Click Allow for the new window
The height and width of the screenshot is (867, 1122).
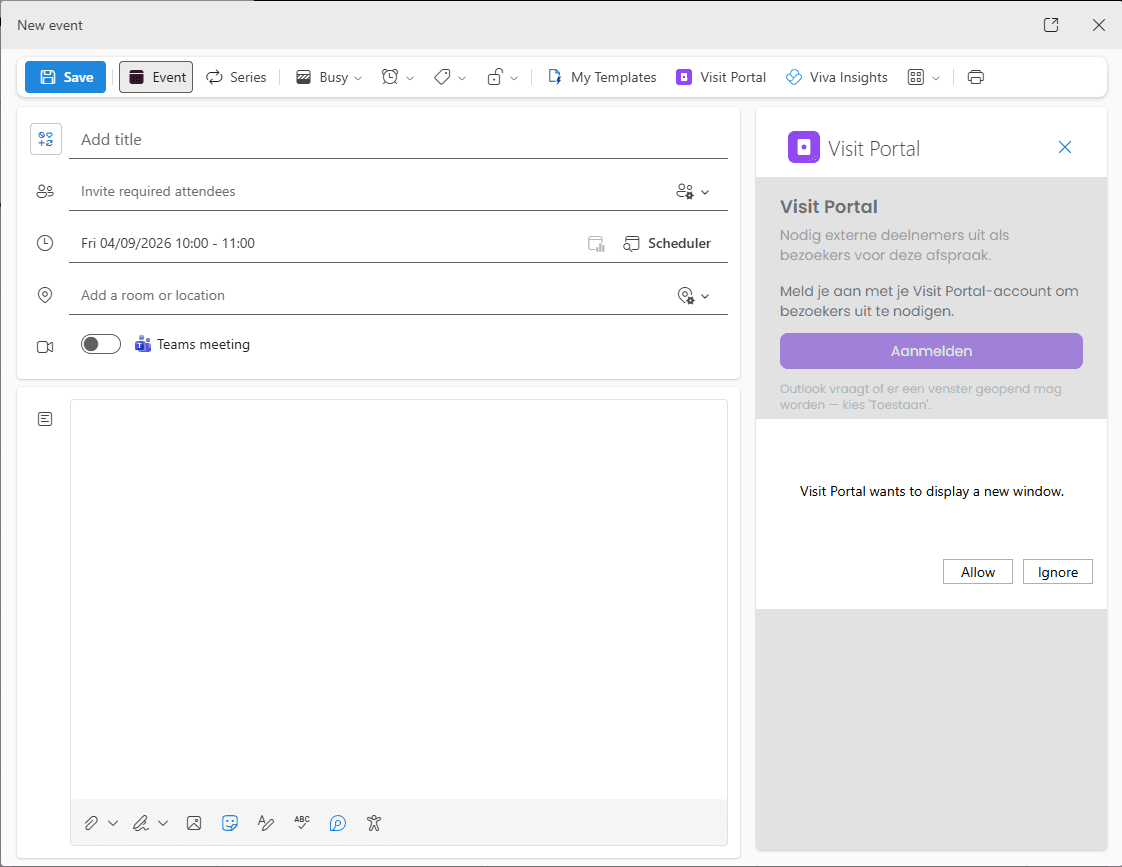[977, 572]
